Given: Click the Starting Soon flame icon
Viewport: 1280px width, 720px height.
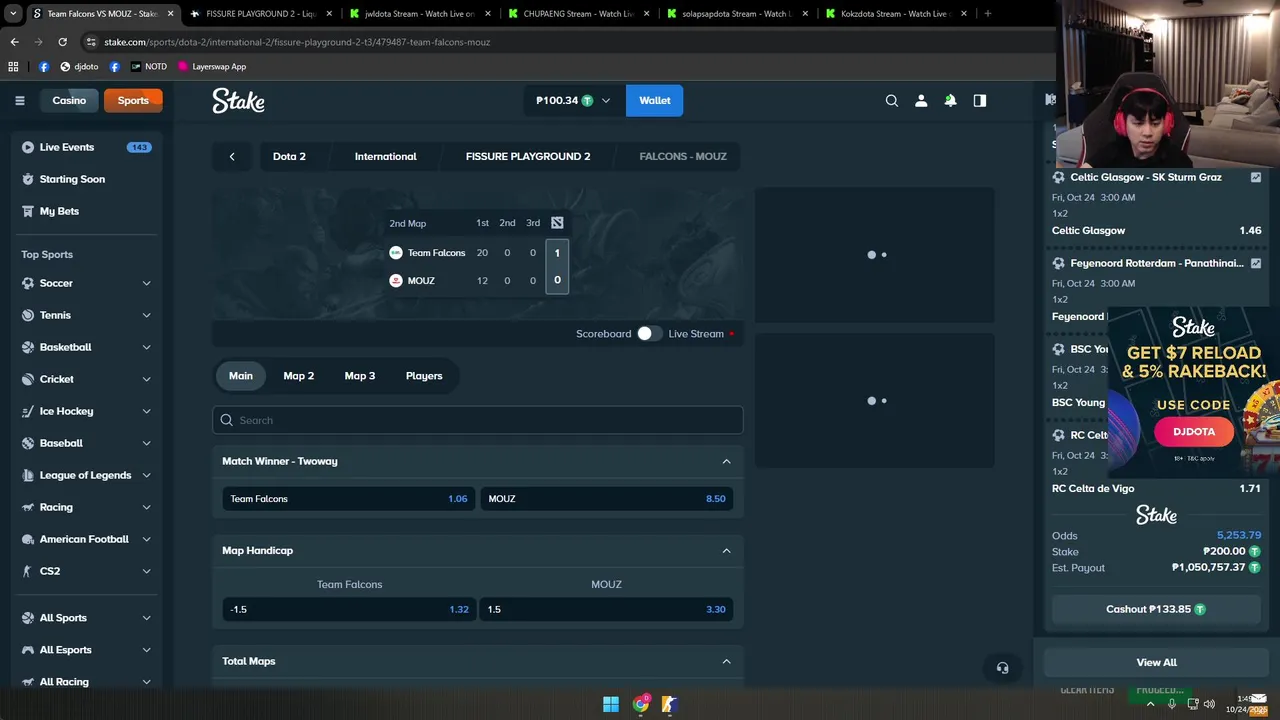Looking at the screenshot, I should (x=28, y=179).
